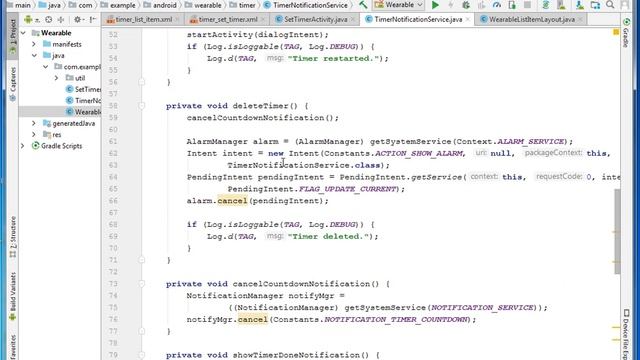Fold the deleteTimer method at line 58
This screenshot has height=360, width=640.
pyautogui.click(x=142, y=106)
